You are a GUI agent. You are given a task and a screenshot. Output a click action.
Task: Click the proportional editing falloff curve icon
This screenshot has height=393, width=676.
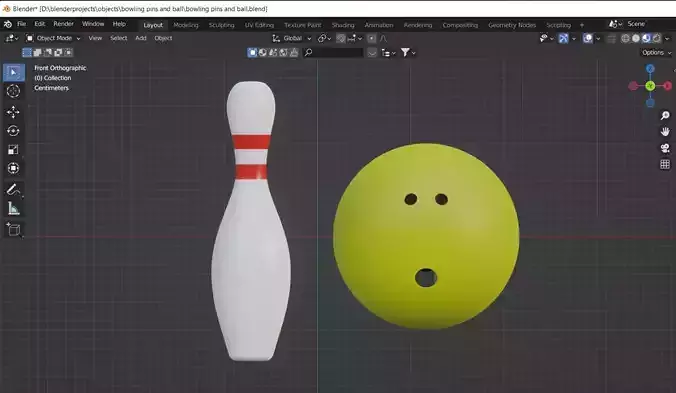(384, 38)
